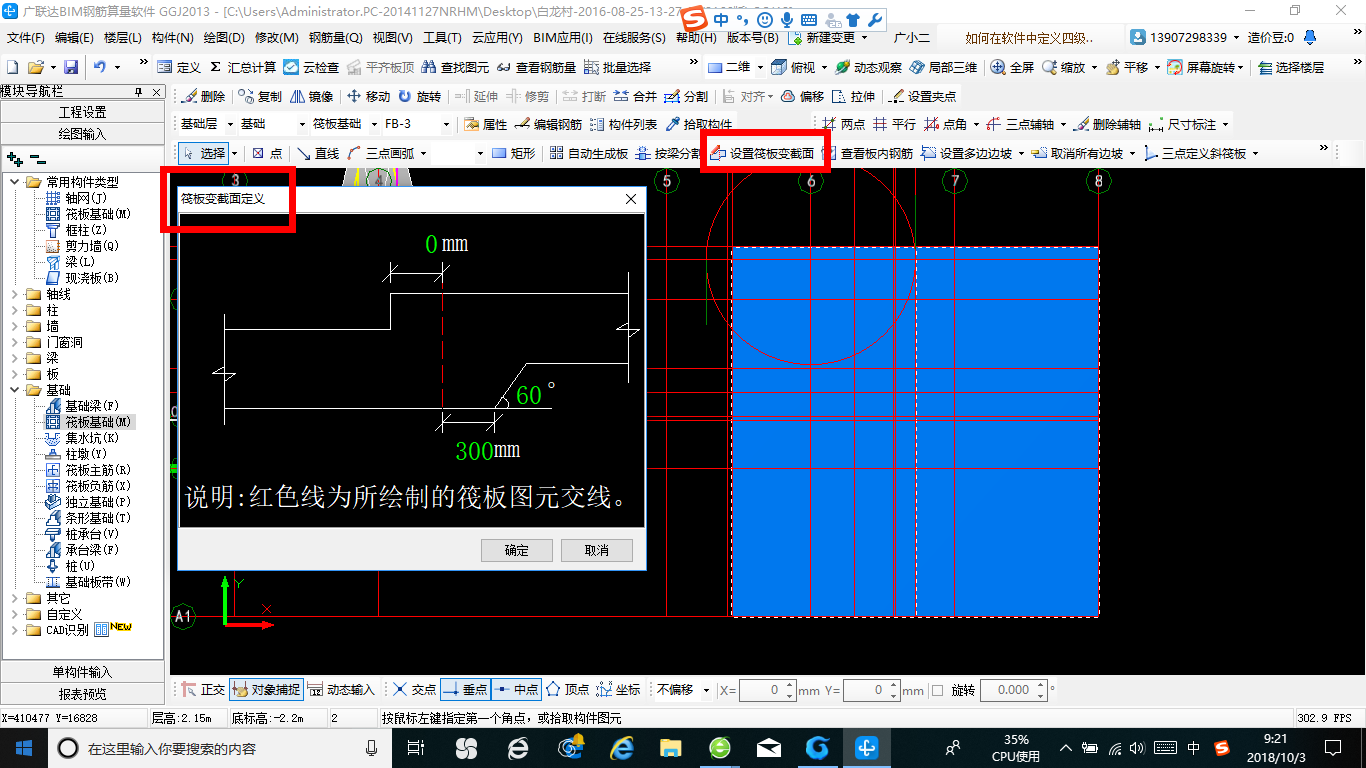This screenshot has width=1366, height=768.
Task: Click 取消 in 筏板变截面定义 dialog
Action: [597, 550]
